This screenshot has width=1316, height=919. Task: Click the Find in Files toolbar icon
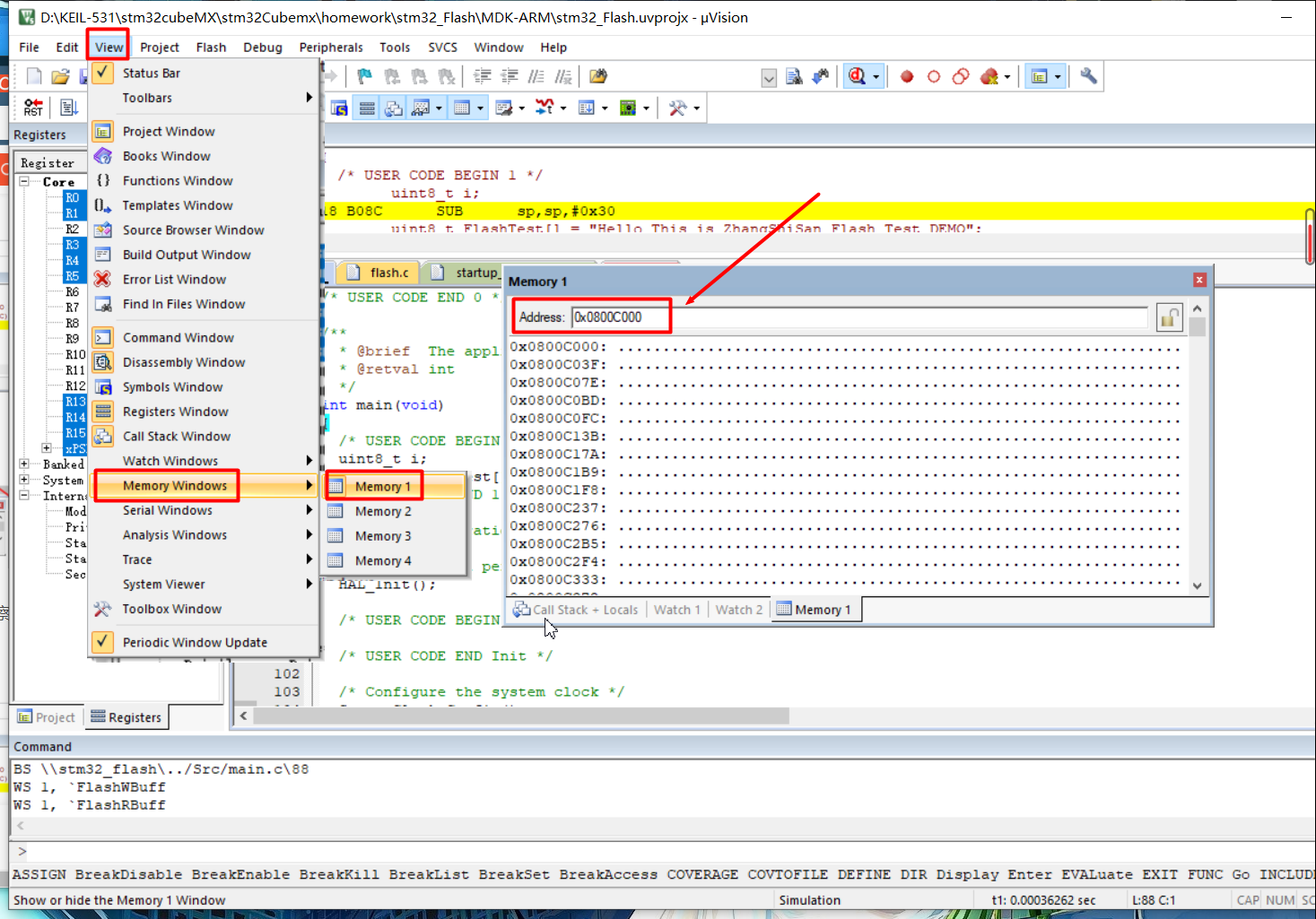(598, 76)
